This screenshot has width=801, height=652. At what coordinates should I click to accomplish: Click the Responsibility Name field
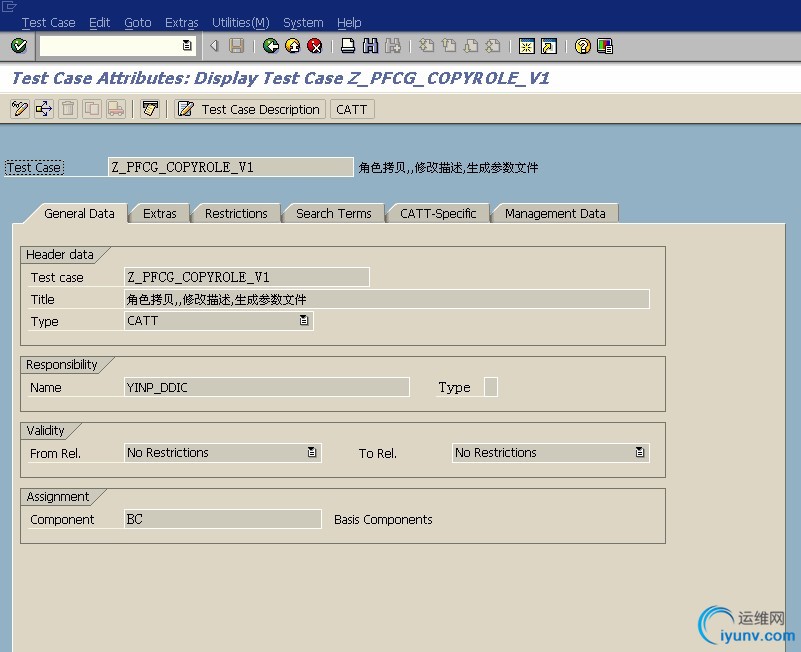266,387
